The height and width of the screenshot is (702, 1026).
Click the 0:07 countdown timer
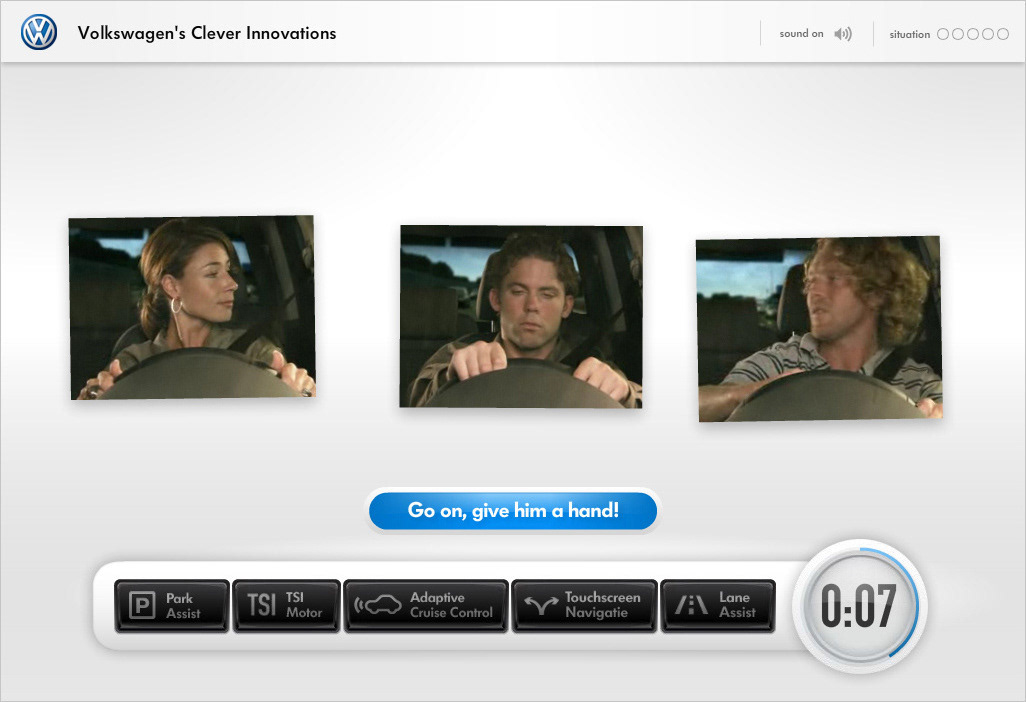pos(858,606)
